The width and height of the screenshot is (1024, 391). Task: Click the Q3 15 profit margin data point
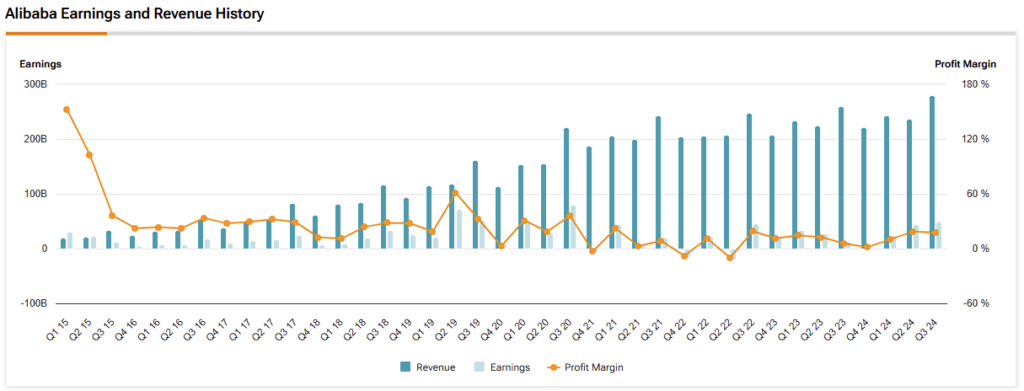[112, 215]
